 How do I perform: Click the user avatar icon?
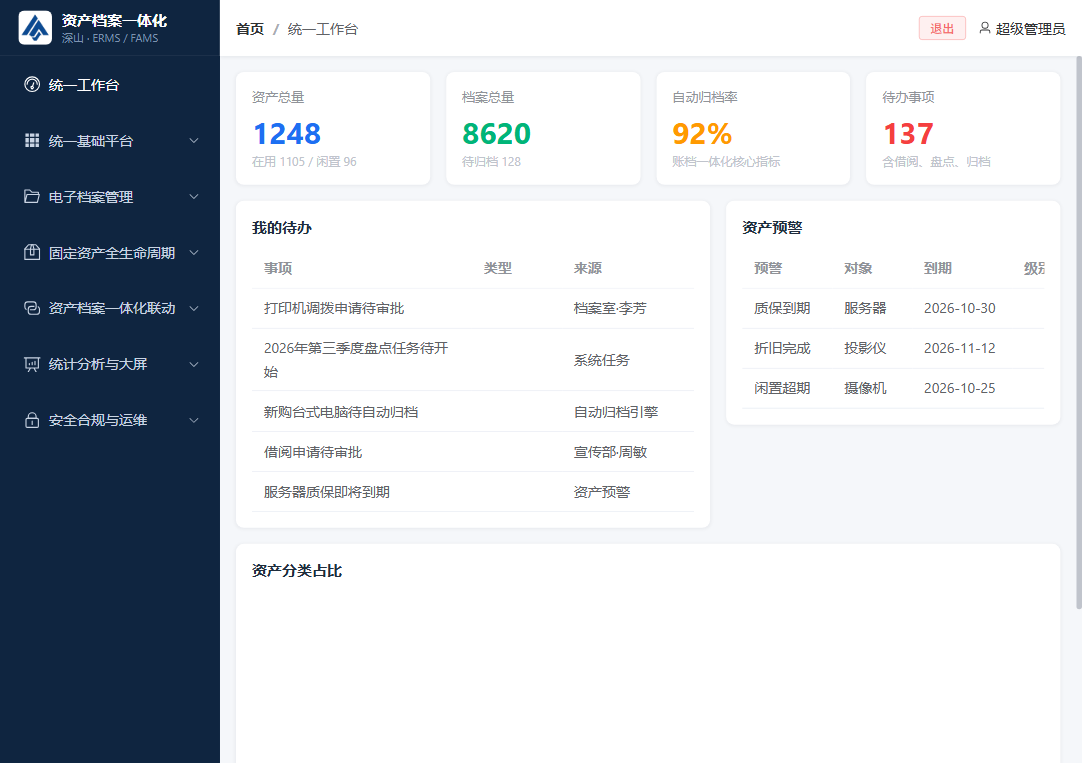coord(985,28)
